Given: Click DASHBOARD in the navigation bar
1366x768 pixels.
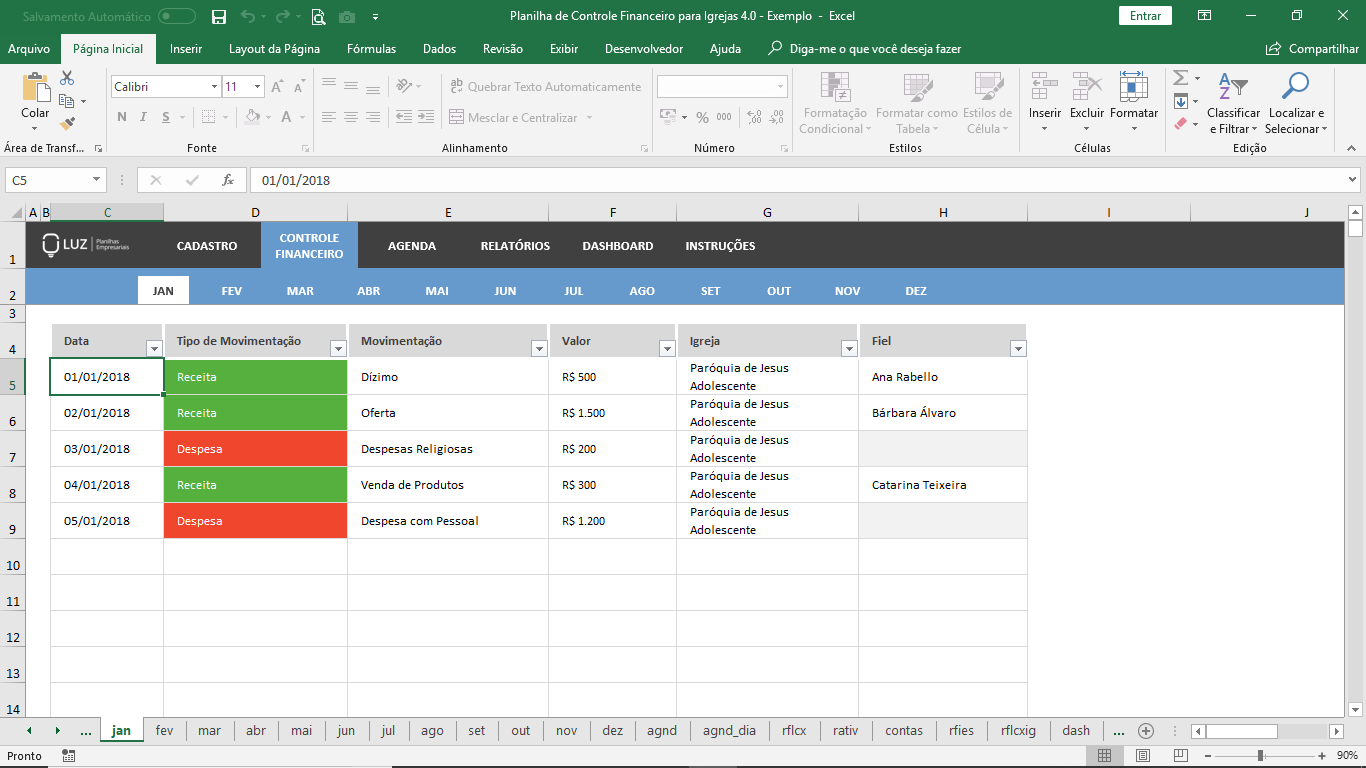Looking at the screenshot, I should coord(617,246).
